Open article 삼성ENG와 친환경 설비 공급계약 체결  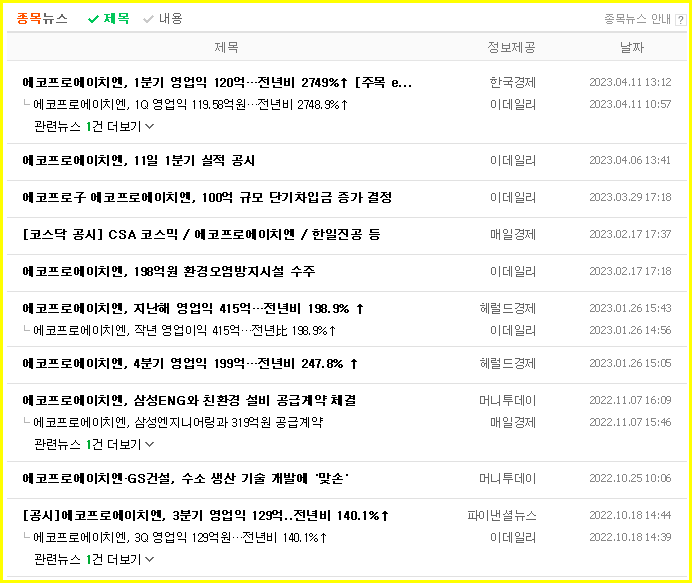[x=189, y=401]
